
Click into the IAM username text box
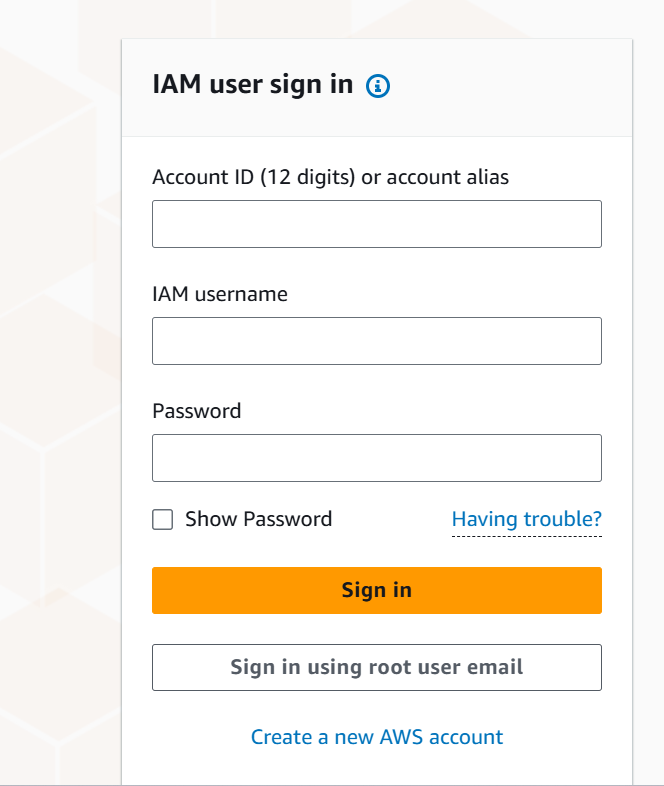point(376,341)
